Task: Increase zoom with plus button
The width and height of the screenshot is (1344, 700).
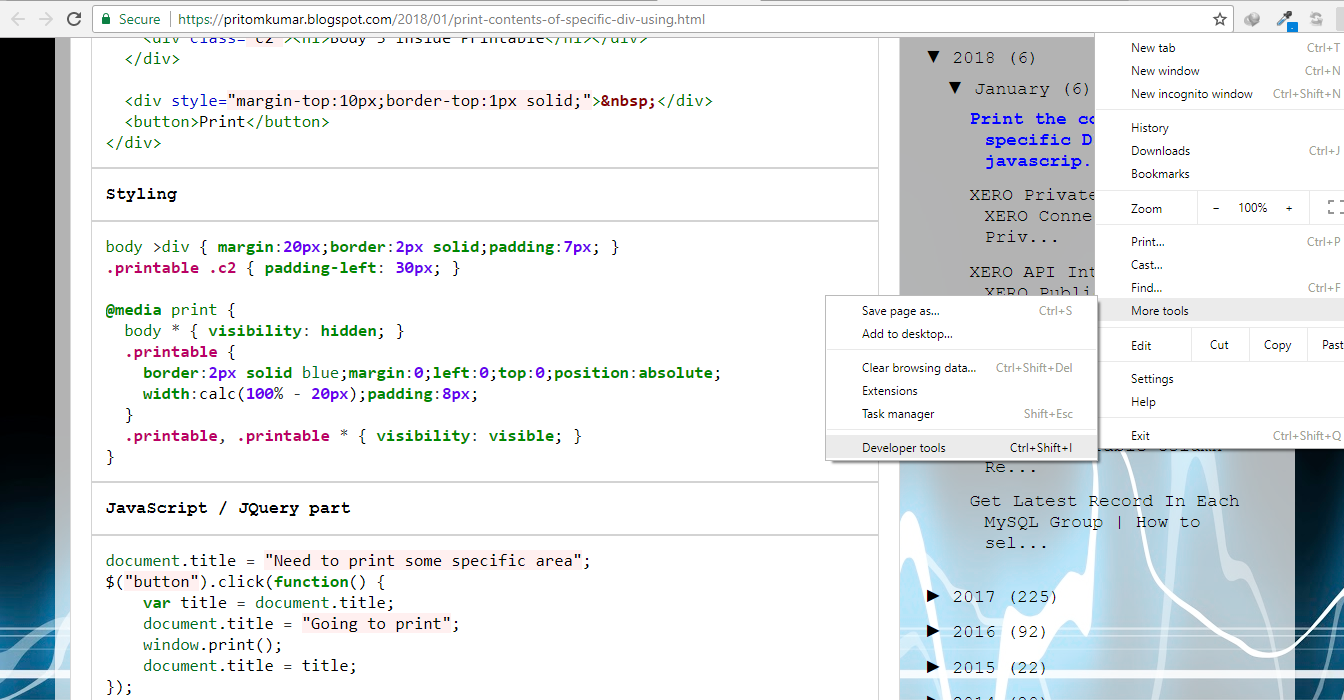Action: 1289,208
